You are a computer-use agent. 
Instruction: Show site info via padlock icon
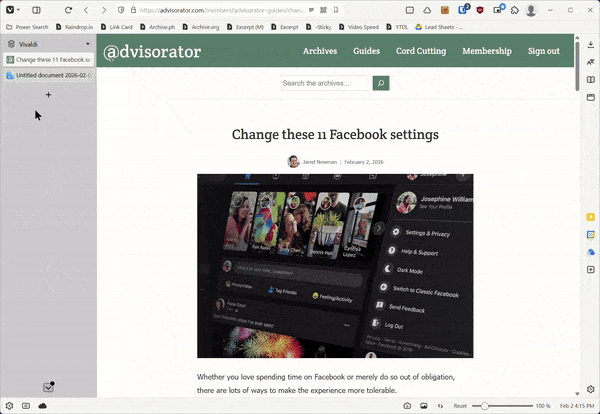point(133,10)
